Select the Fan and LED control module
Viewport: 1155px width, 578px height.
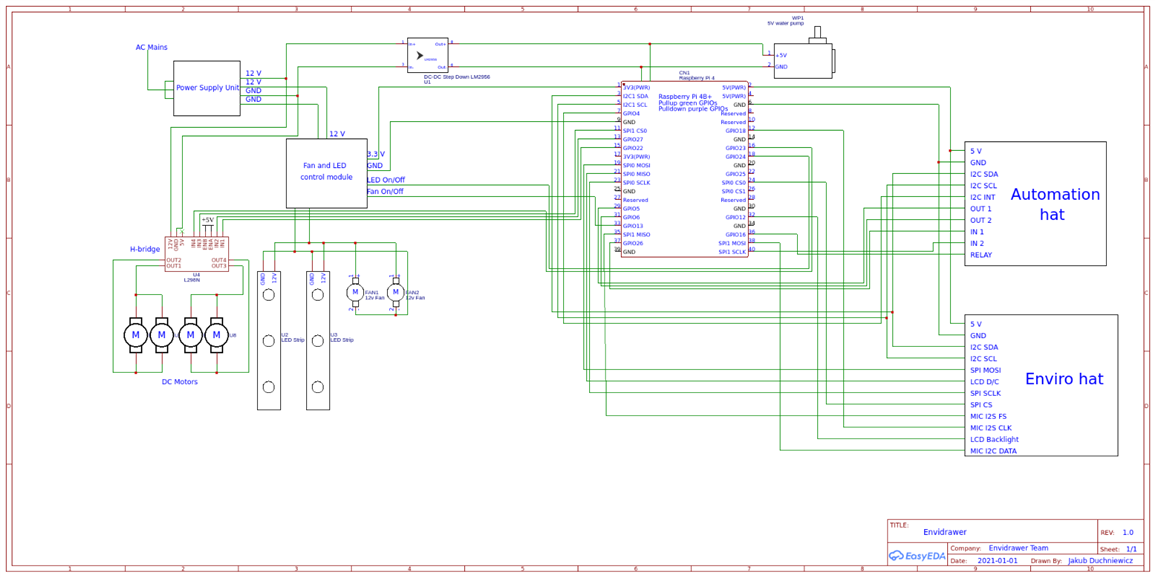[x=326, y=173]
